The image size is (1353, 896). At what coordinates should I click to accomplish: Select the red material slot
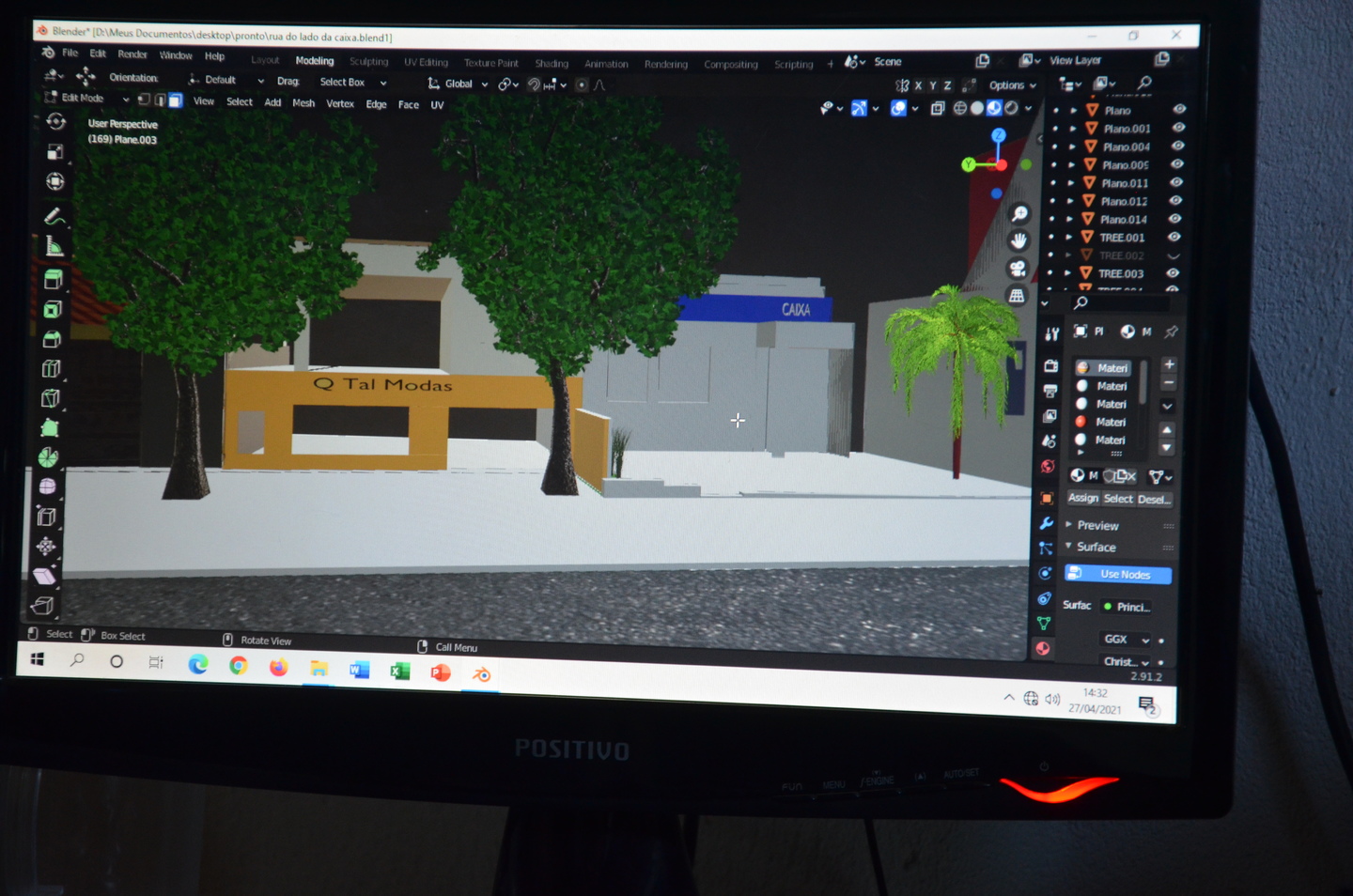[1103, 422]
